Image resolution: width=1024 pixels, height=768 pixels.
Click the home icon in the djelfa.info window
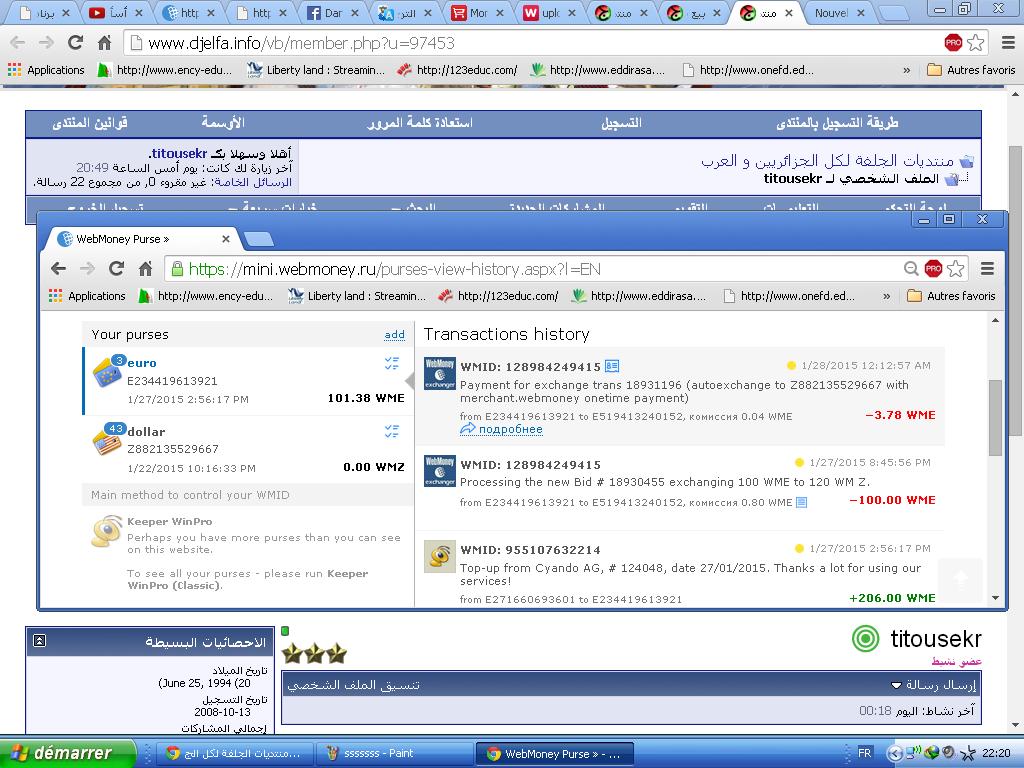(x=104, y=42)
